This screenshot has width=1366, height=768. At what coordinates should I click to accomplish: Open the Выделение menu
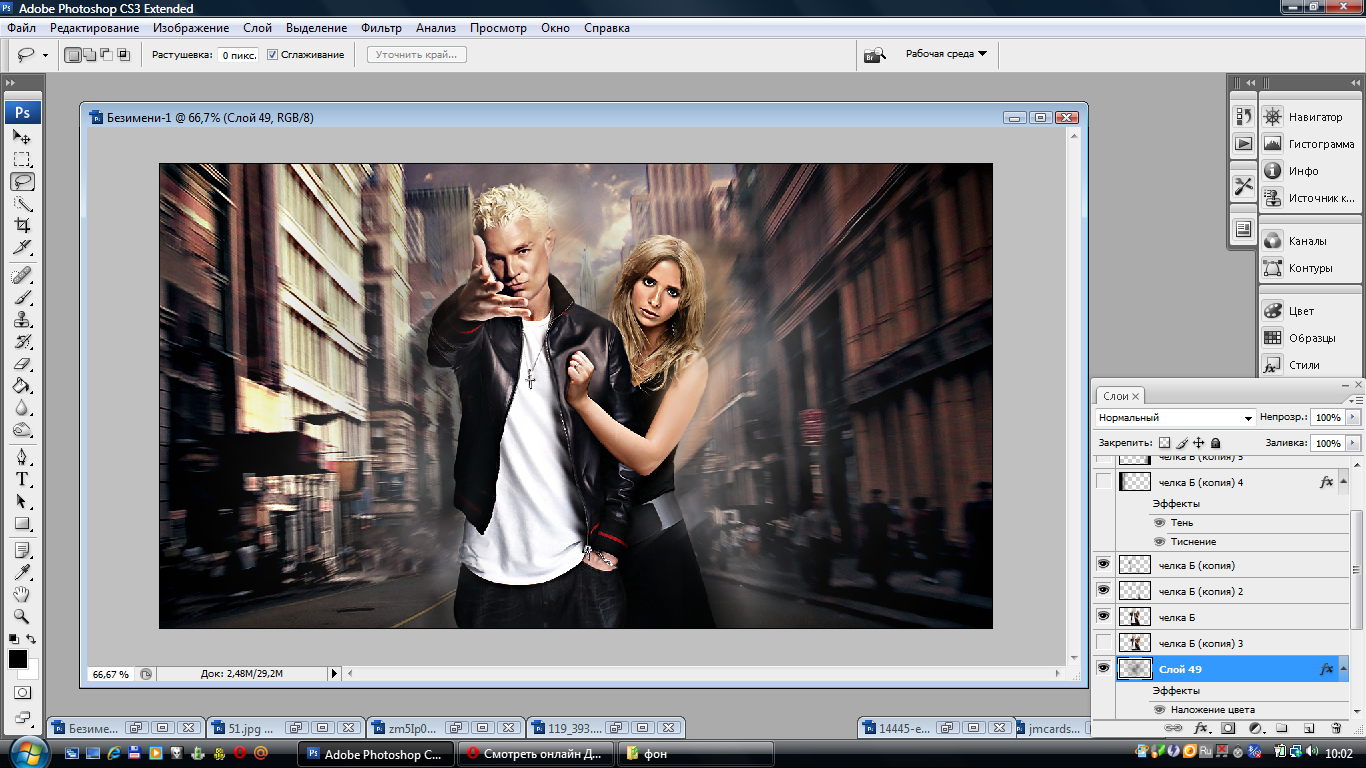coord(316,28)
